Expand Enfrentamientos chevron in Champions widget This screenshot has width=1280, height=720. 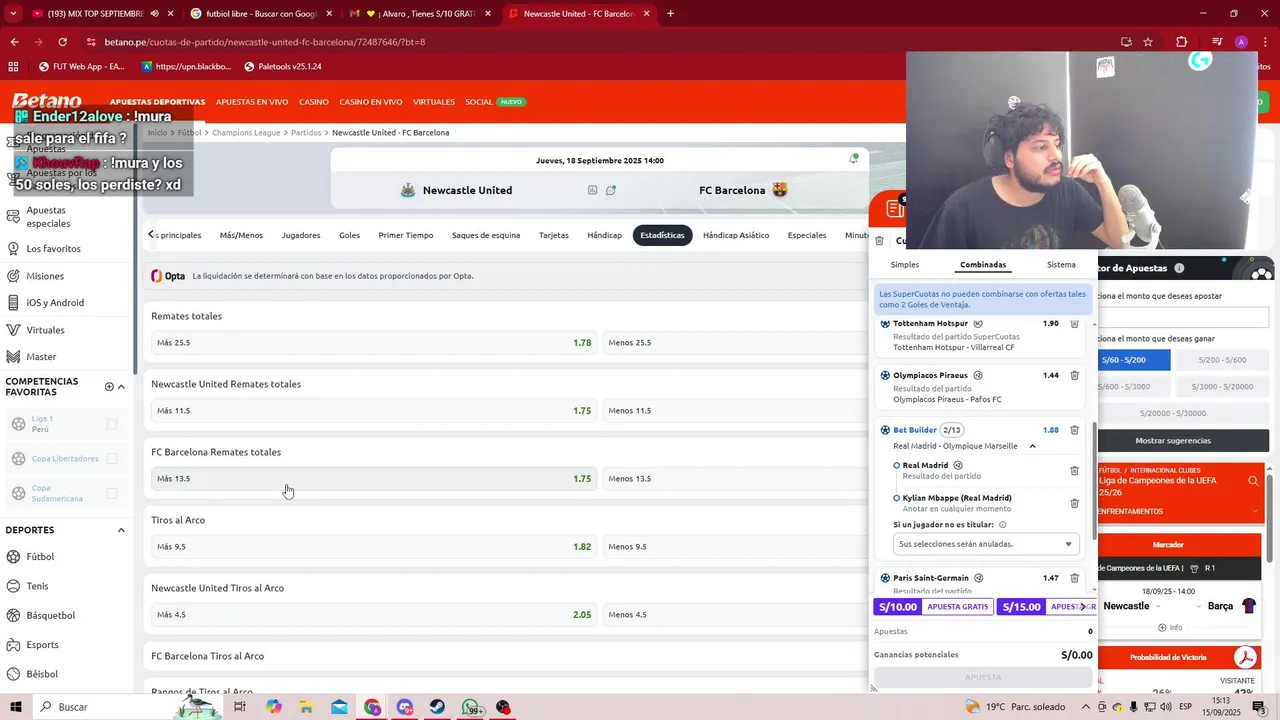pos(1255,512)
